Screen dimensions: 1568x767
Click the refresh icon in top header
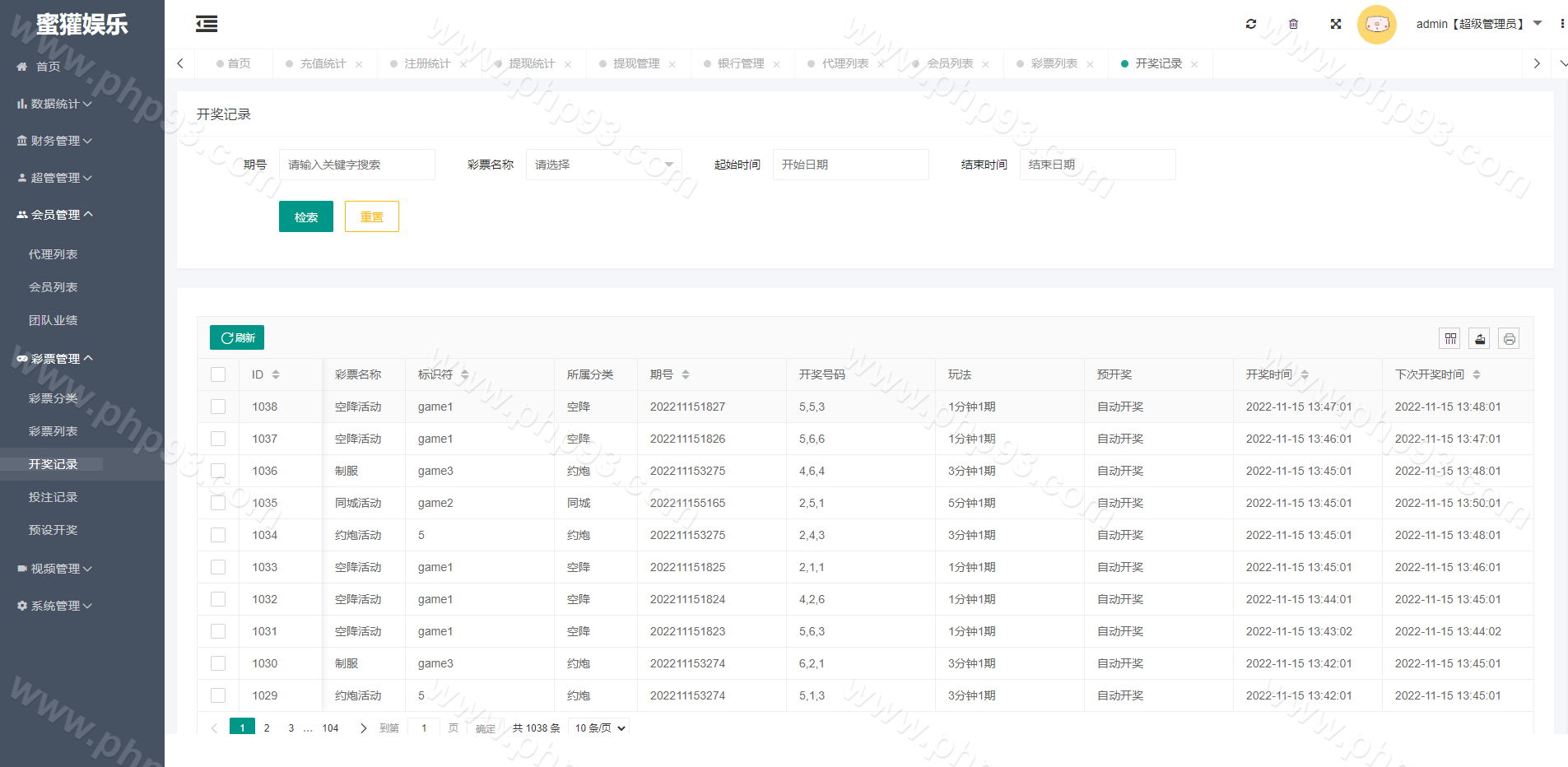point(1250,24)
